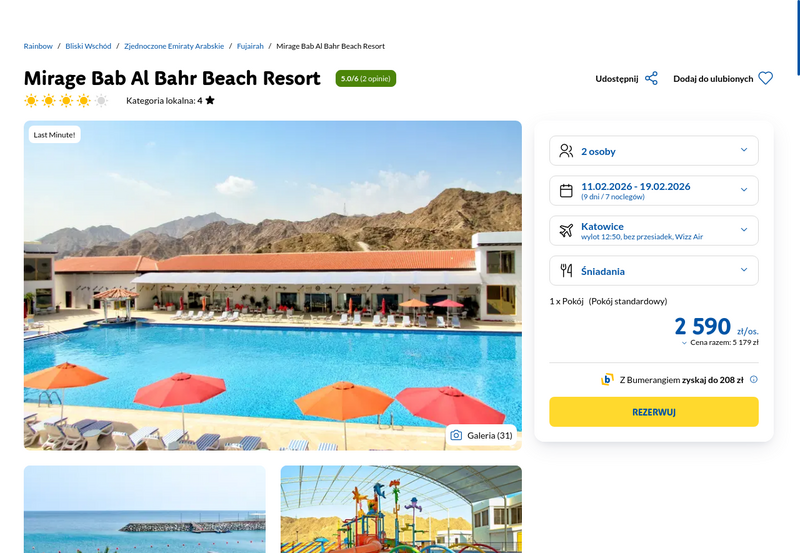Click the green 5.0/6 reviews badge
Viewport: 800px width, 553px height.
click(x=365, y=79)
